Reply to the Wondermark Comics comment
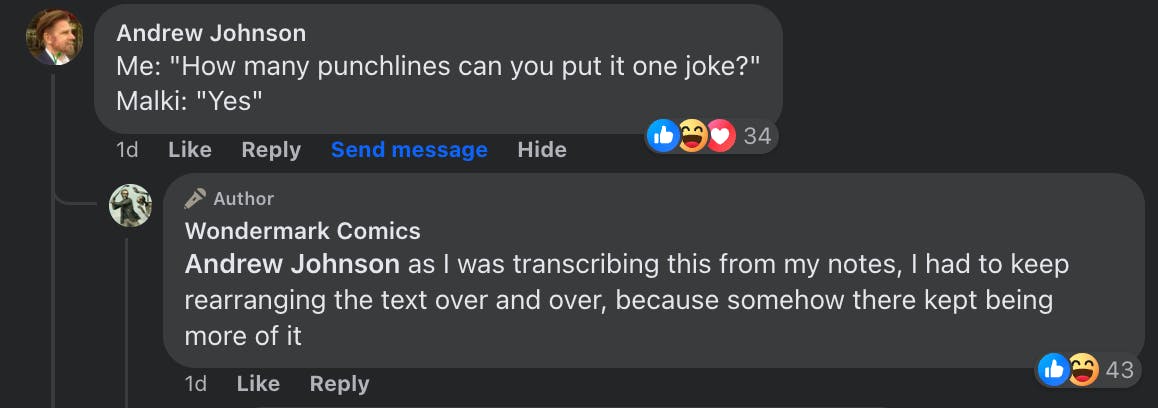The height and width of the screenshot is (408, 1158). [x=339, y=384]
